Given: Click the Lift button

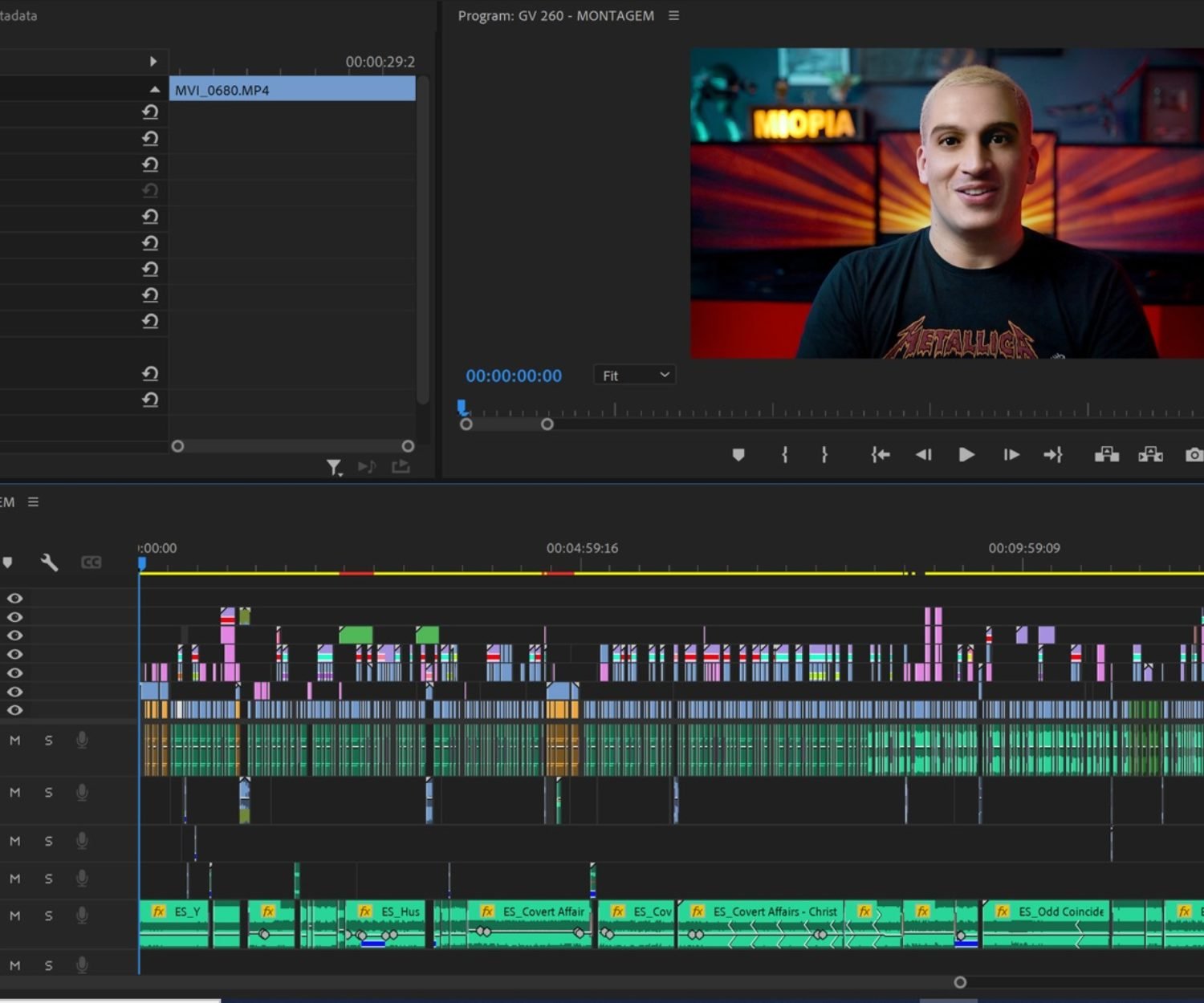Looking at the screenshot, I should coord(1106,455).
